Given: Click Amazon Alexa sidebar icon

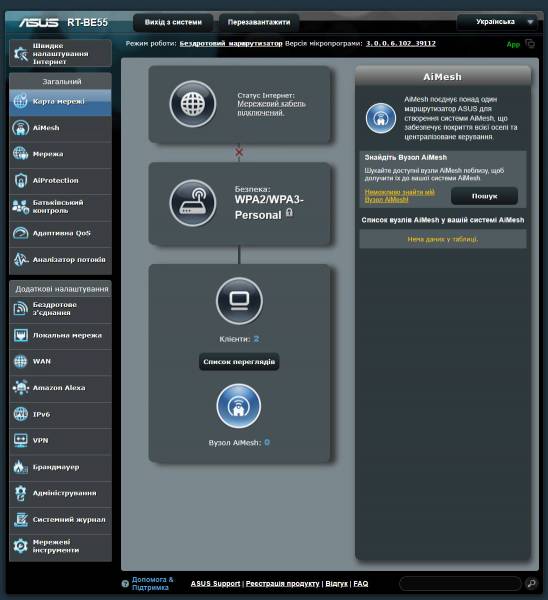Looking at the screenshot, I should (x=21, y=388).
